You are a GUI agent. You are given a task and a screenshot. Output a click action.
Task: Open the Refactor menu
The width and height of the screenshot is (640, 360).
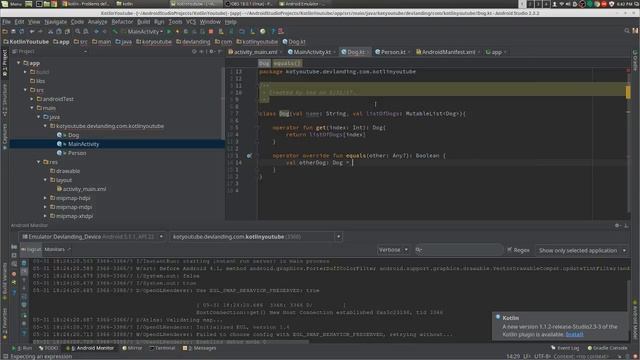pos(122,22)
